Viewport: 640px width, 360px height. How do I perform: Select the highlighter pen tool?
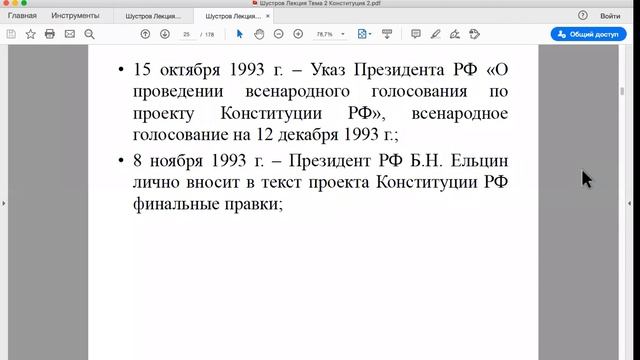(435, 34)
